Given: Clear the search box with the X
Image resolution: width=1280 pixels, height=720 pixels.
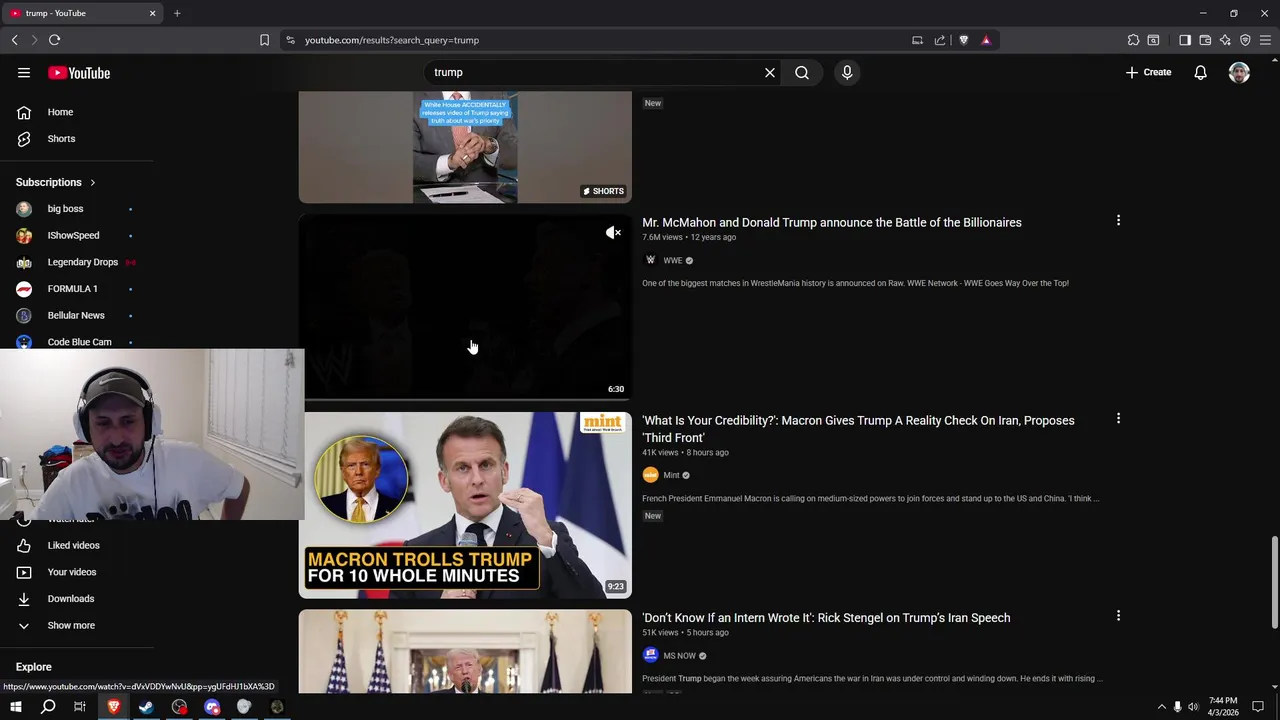Looking at the screenshot, I should click(x=770, y=72).
